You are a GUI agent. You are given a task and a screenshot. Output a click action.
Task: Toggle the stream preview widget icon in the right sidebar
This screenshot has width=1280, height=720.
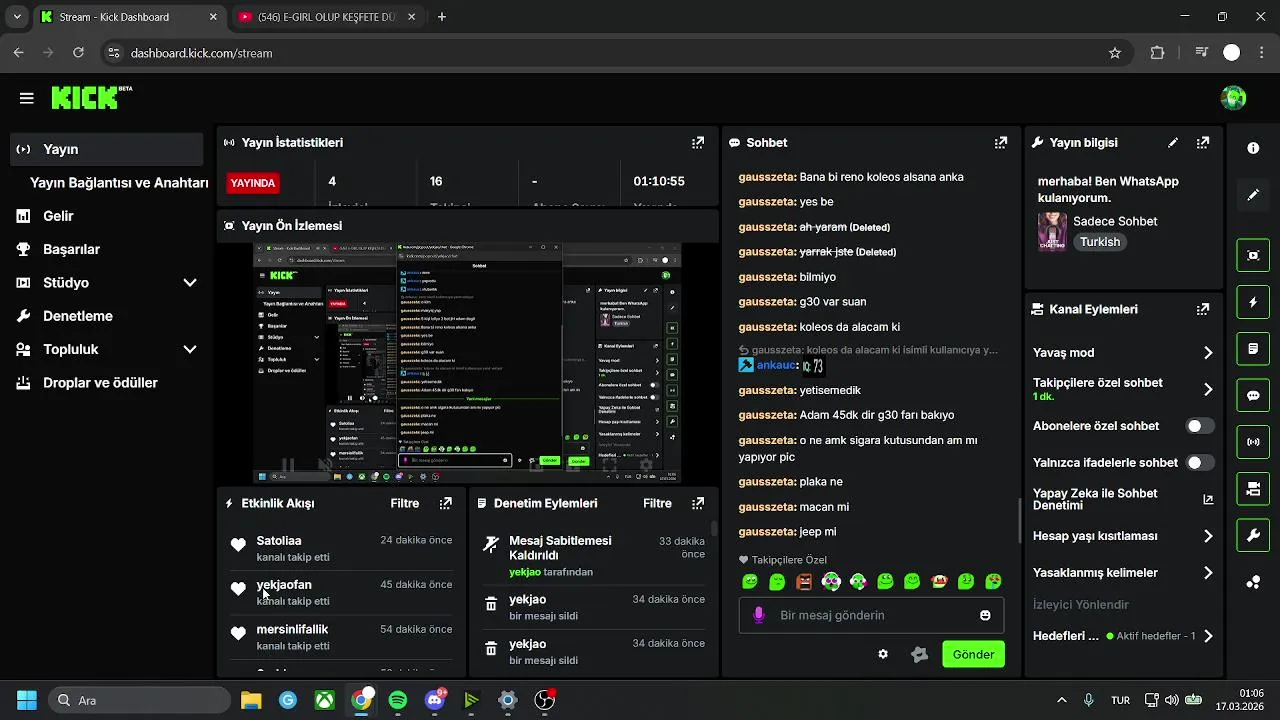pos(1253,255)
